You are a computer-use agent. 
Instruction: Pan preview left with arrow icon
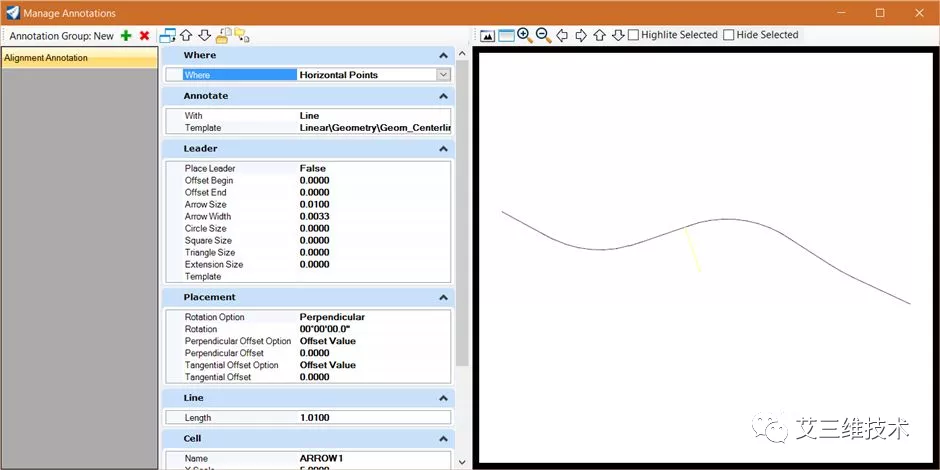coord(562,35)
